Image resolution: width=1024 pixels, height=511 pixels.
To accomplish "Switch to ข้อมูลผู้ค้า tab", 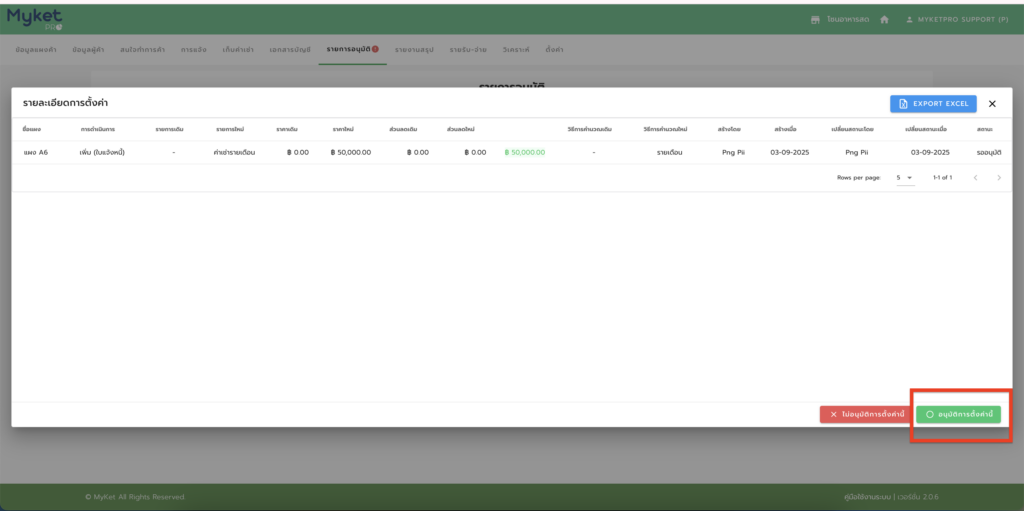I will (88, 50).
